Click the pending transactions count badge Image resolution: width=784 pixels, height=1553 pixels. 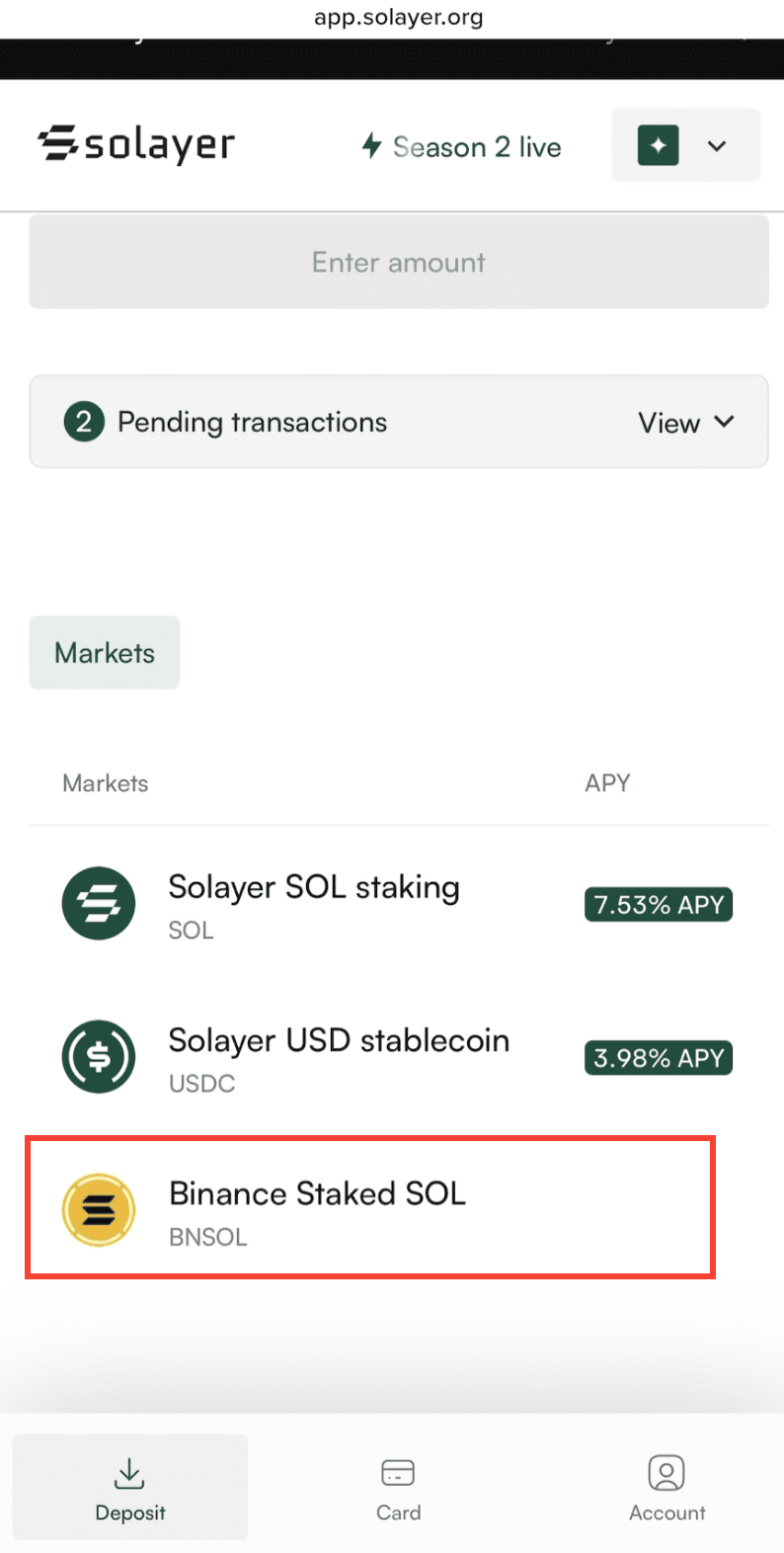coord(84,421)
